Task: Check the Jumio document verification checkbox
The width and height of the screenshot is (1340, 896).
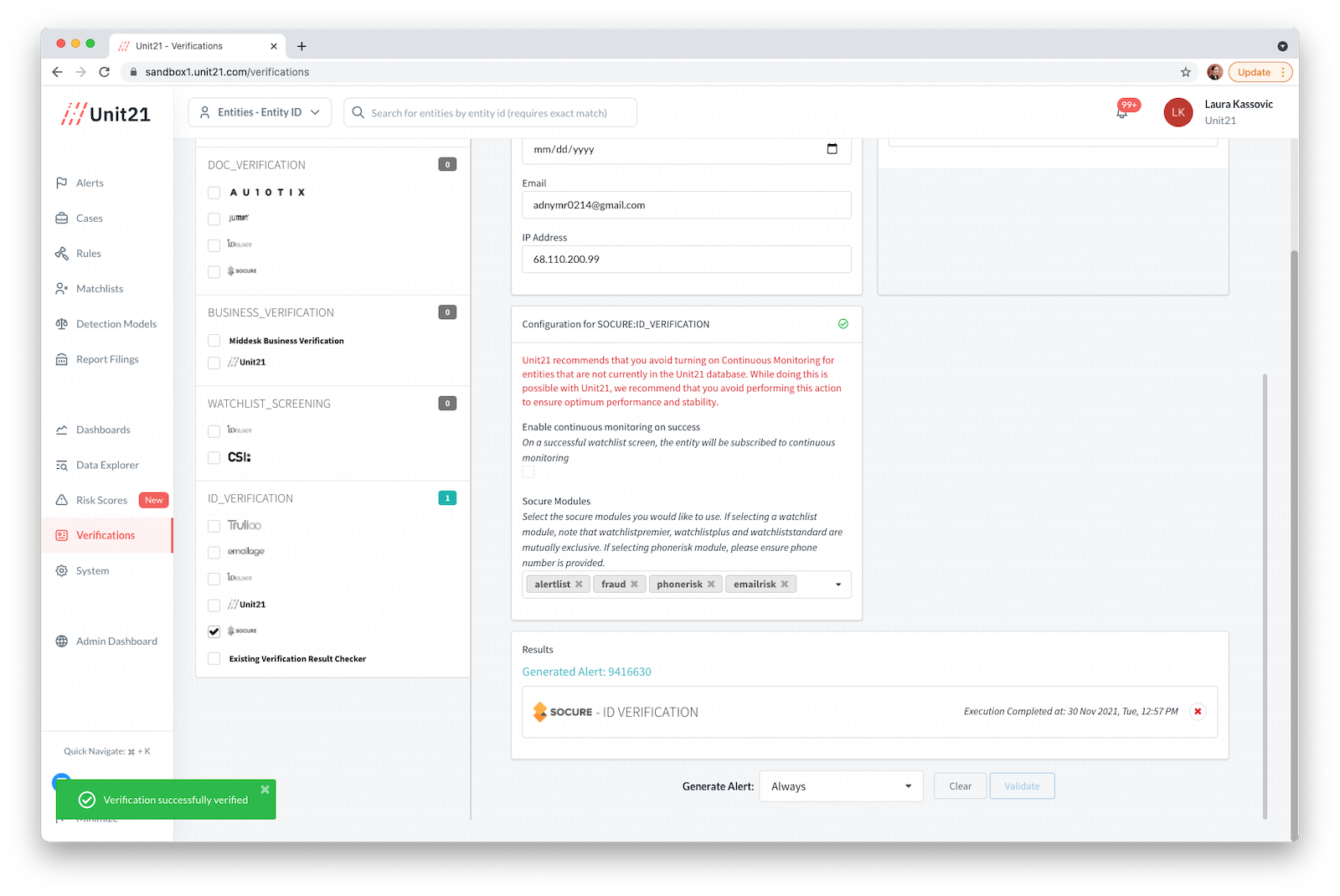Action: (214, 219)
